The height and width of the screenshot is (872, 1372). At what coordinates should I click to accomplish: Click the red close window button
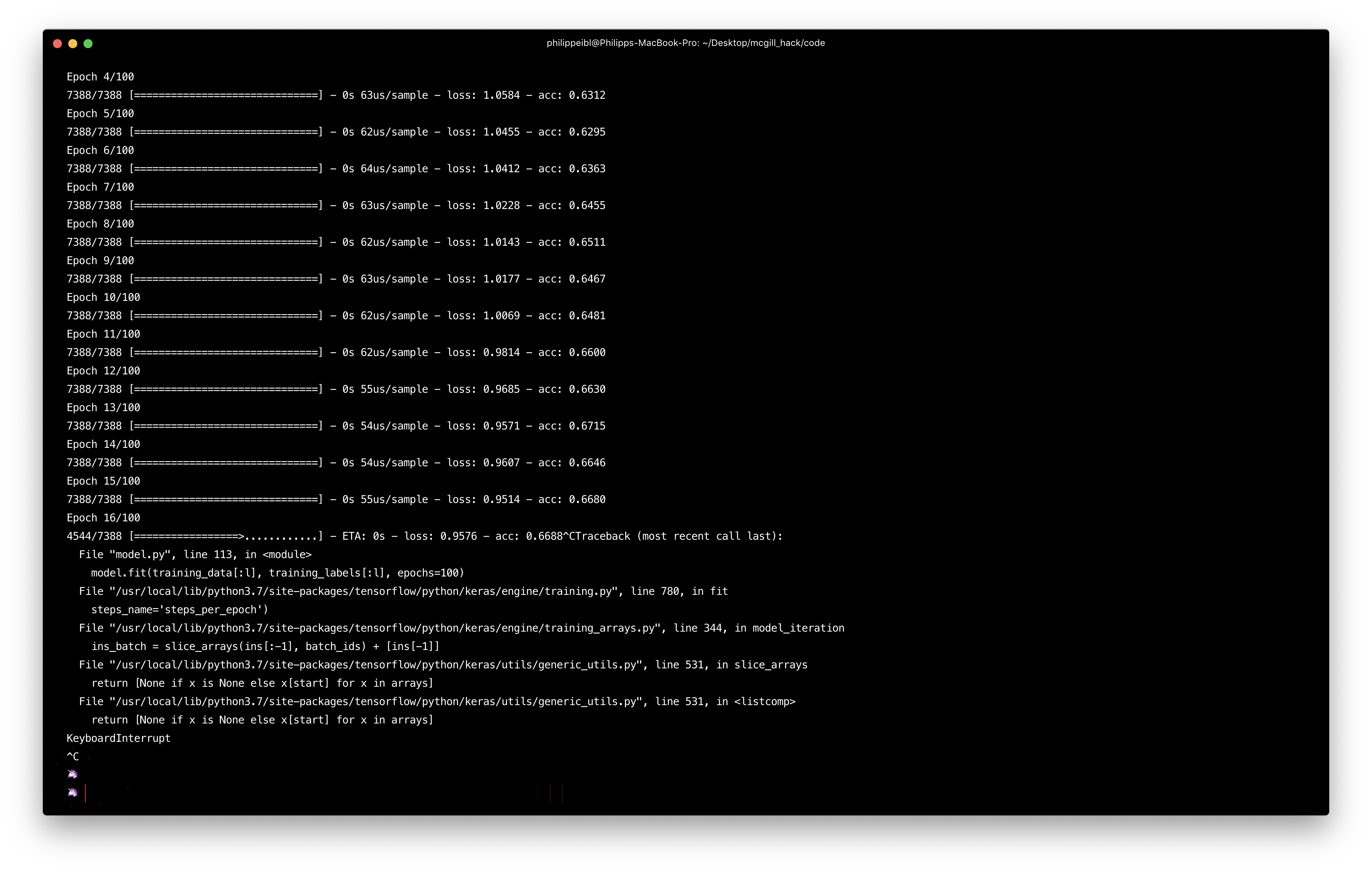click(57, 44)
